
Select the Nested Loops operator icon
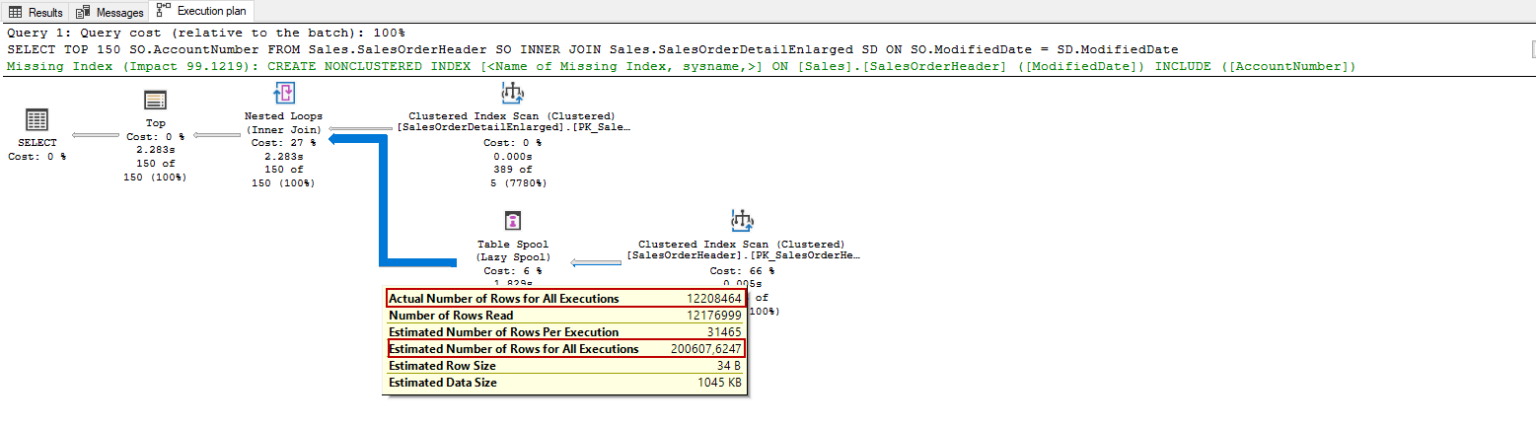(x=284, y=94)
